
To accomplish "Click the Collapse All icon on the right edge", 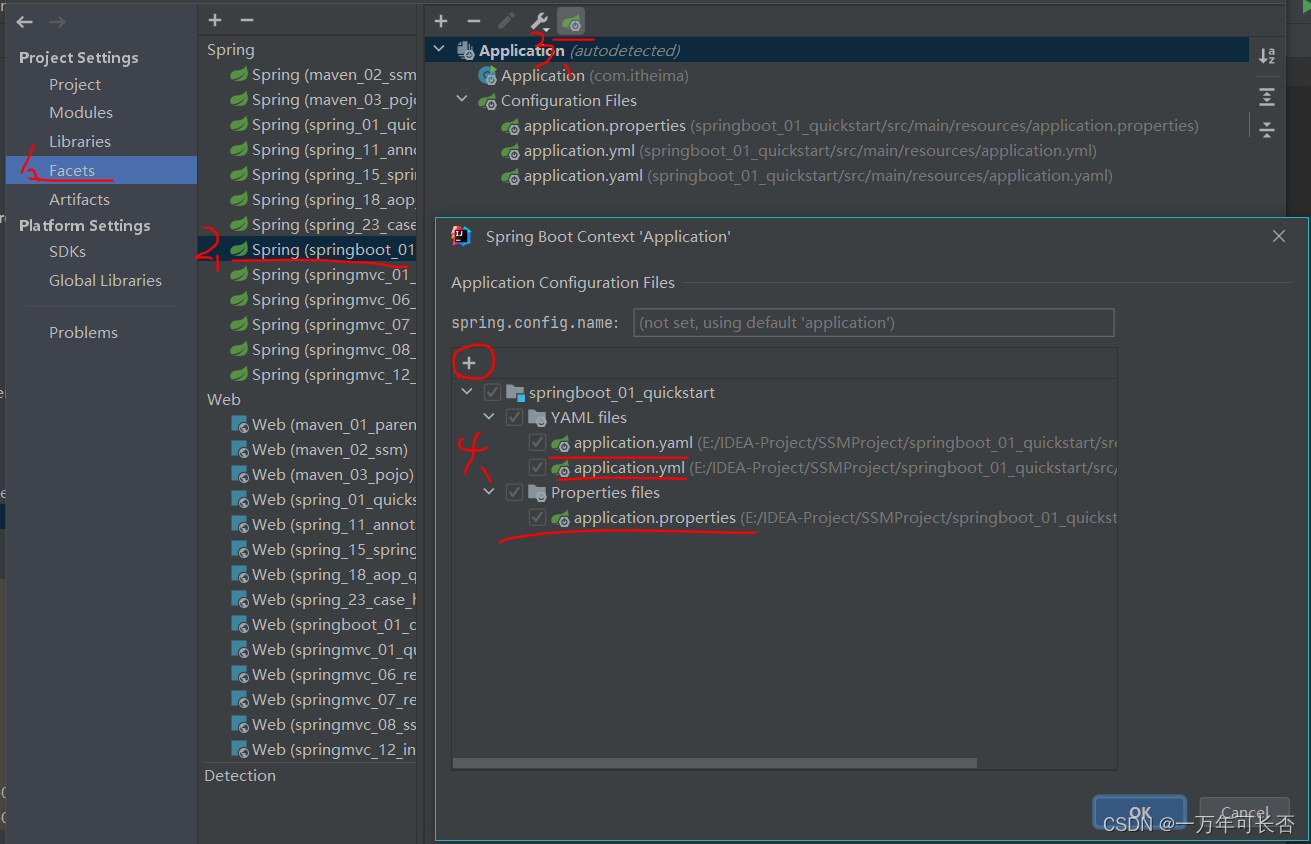I will 1267,129.
